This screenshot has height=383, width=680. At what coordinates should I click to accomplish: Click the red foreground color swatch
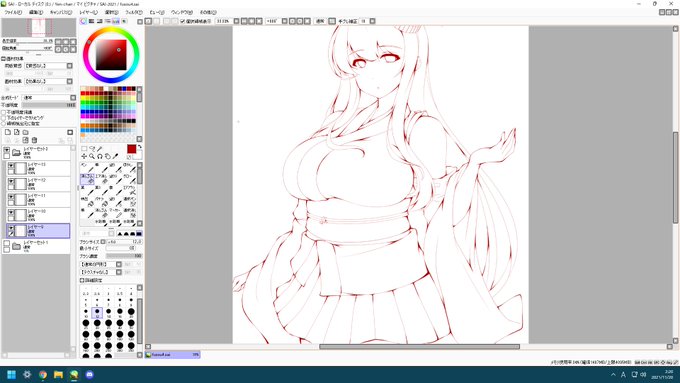(x=131, y=149)
